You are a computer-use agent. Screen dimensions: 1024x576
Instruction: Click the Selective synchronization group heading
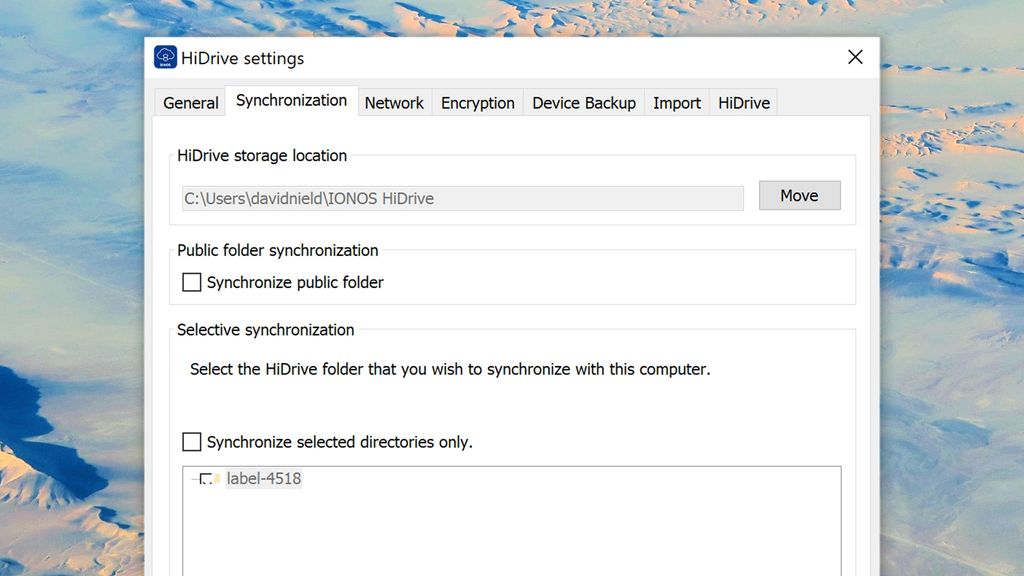[x=265, y=330]
